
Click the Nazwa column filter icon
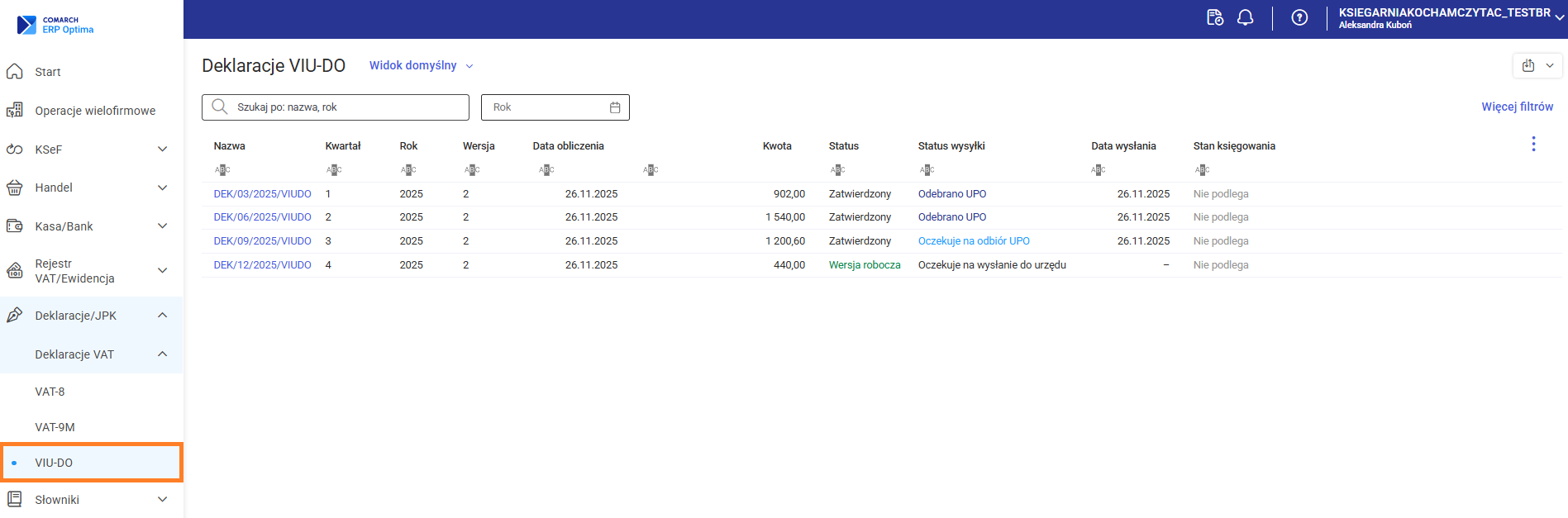[x=222, y=170]
